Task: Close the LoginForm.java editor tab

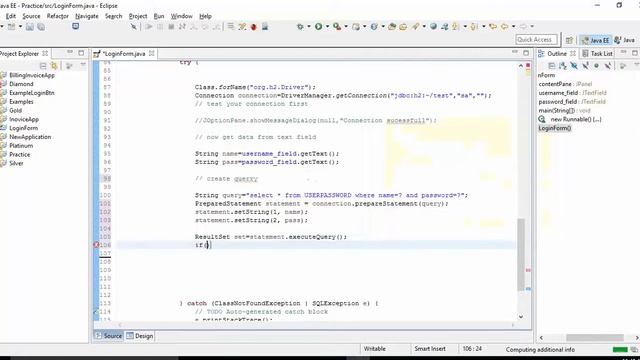Action: pyautogui.click(x=151, y=53)
